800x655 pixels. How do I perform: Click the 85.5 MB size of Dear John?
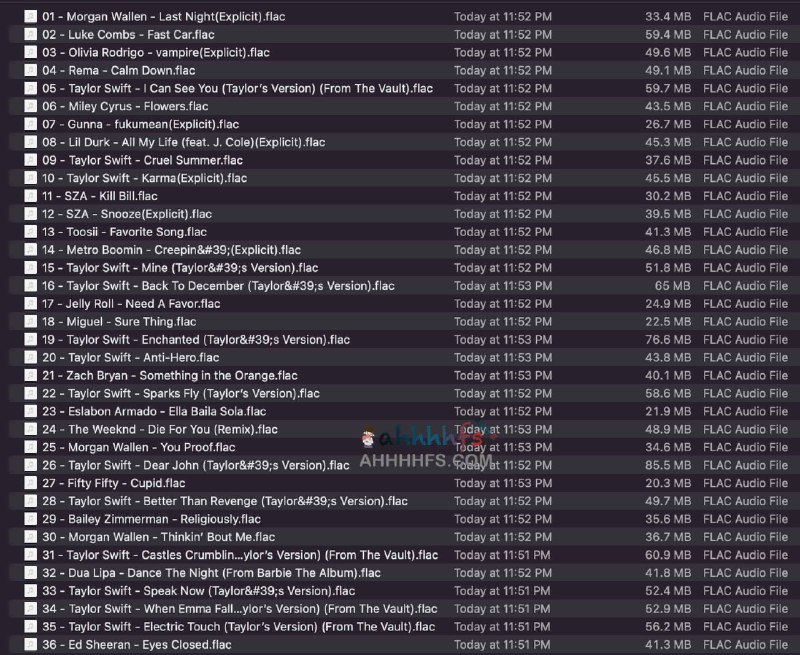pyautogui.click(x=667, y=465)
